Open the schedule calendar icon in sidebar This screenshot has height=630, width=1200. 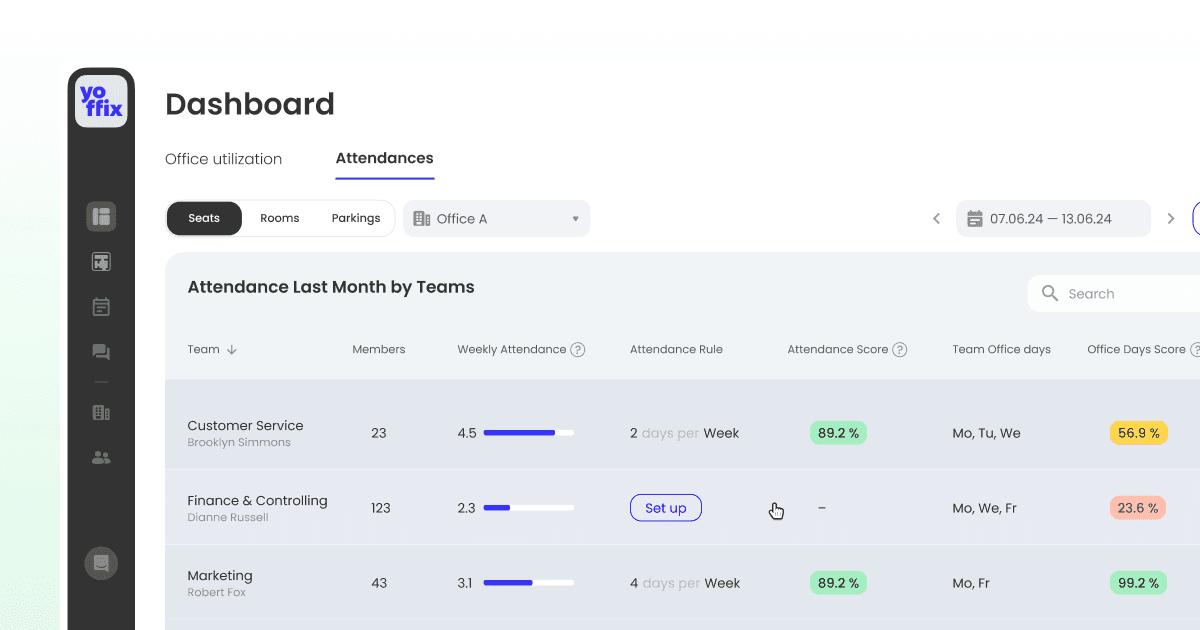coord(101,306)
